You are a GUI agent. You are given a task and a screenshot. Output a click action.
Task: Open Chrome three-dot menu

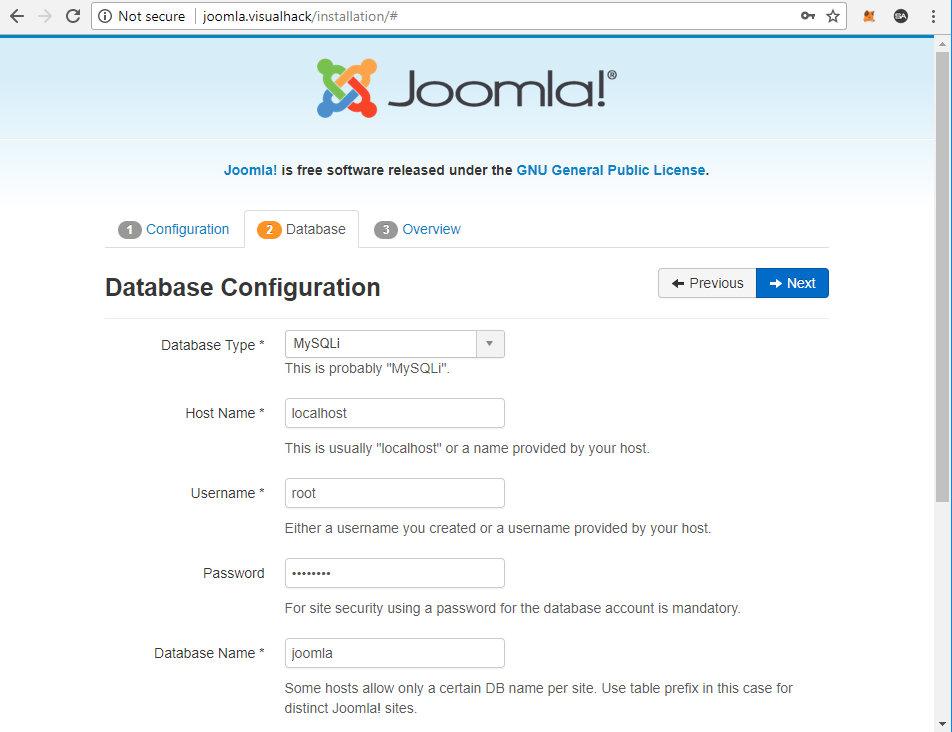pos(933,16)
